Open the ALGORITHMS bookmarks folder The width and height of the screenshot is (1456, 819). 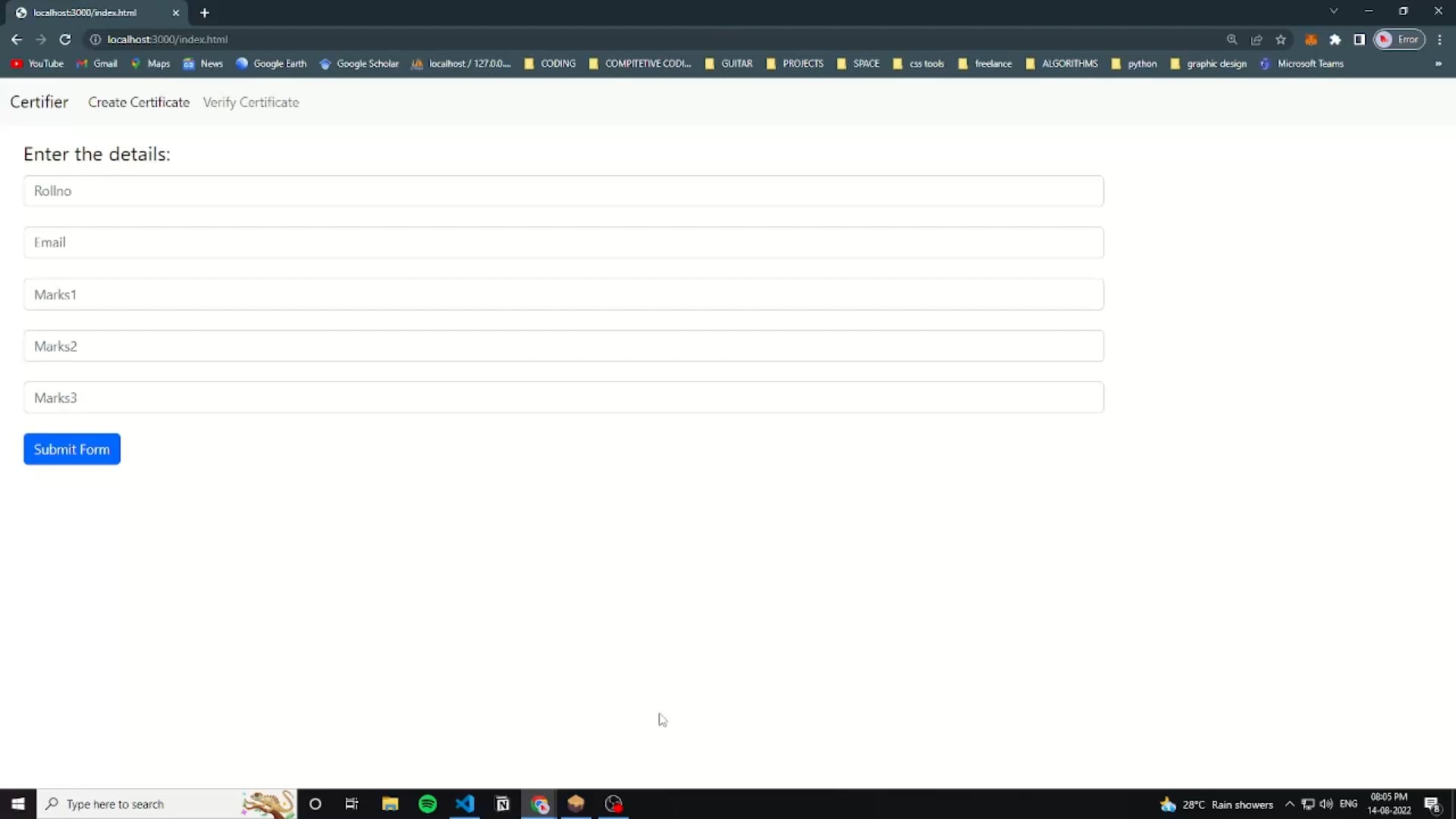coord(1062,64)
